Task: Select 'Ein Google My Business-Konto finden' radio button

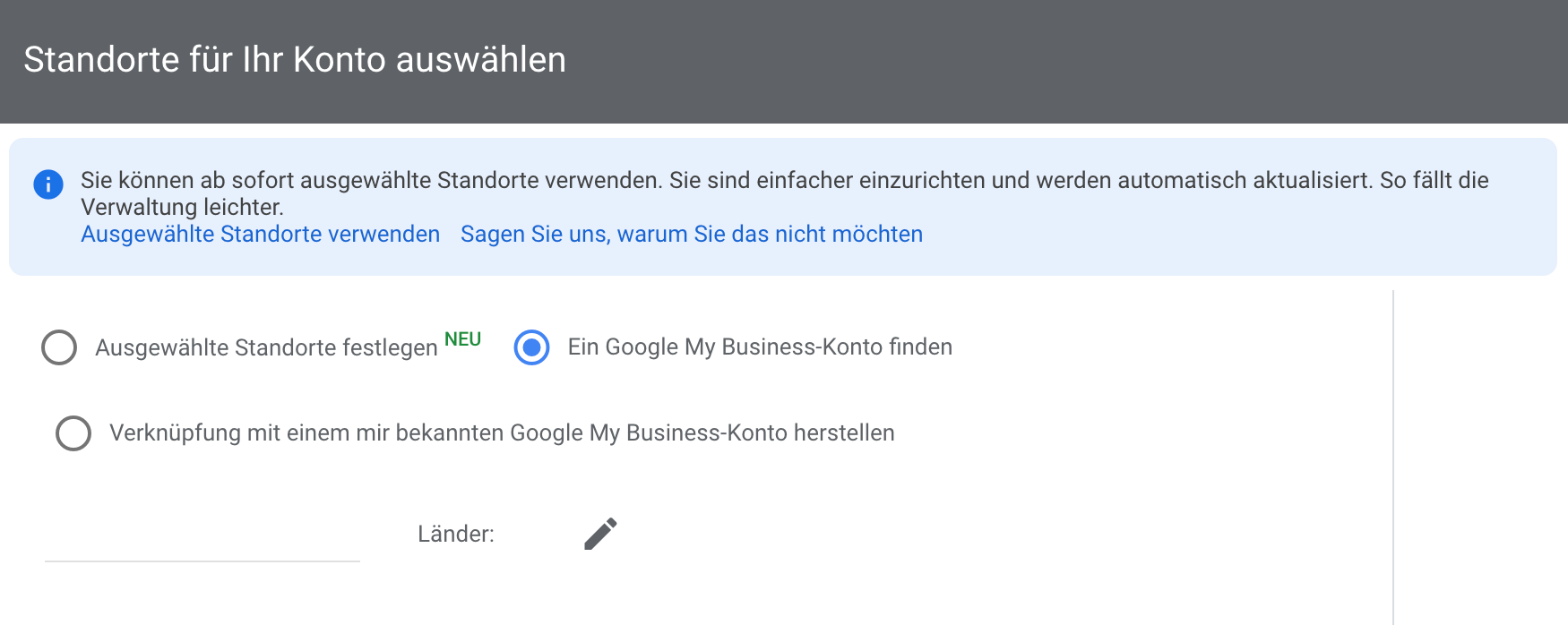Action: (531, 347)
